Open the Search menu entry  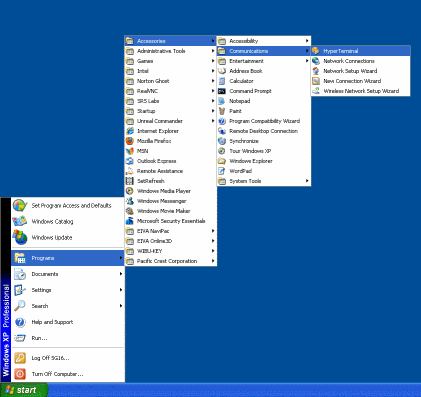coord(68,306)
